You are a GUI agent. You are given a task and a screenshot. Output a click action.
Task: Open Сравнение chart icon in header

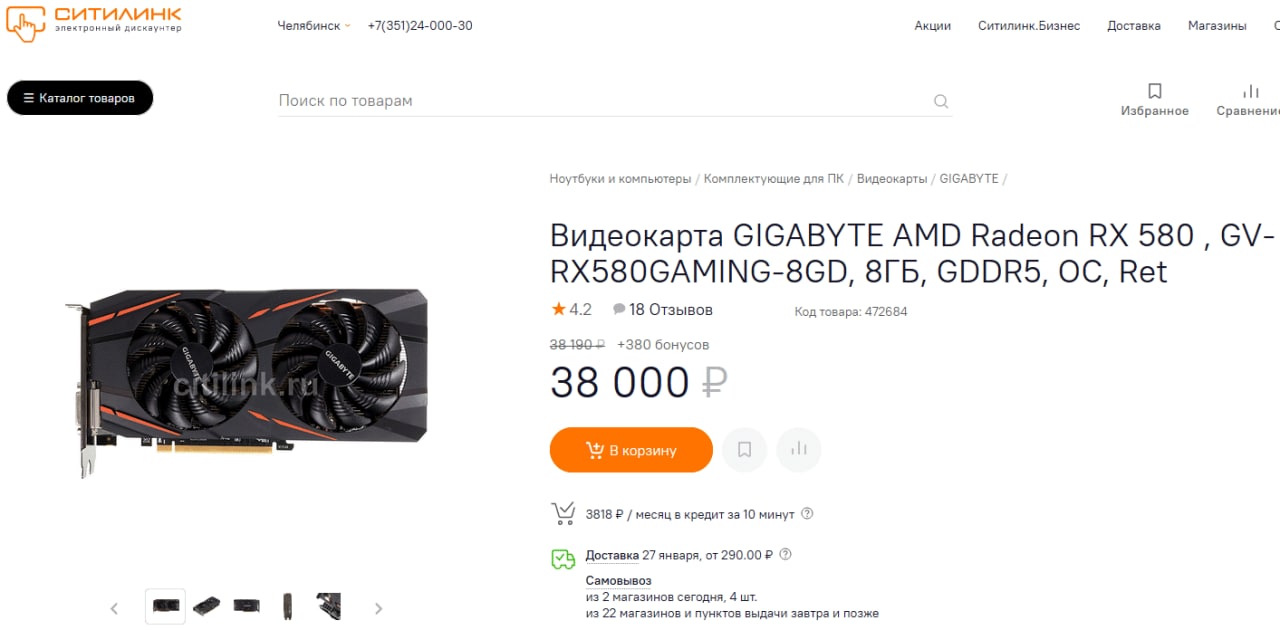coord(1251,91)
